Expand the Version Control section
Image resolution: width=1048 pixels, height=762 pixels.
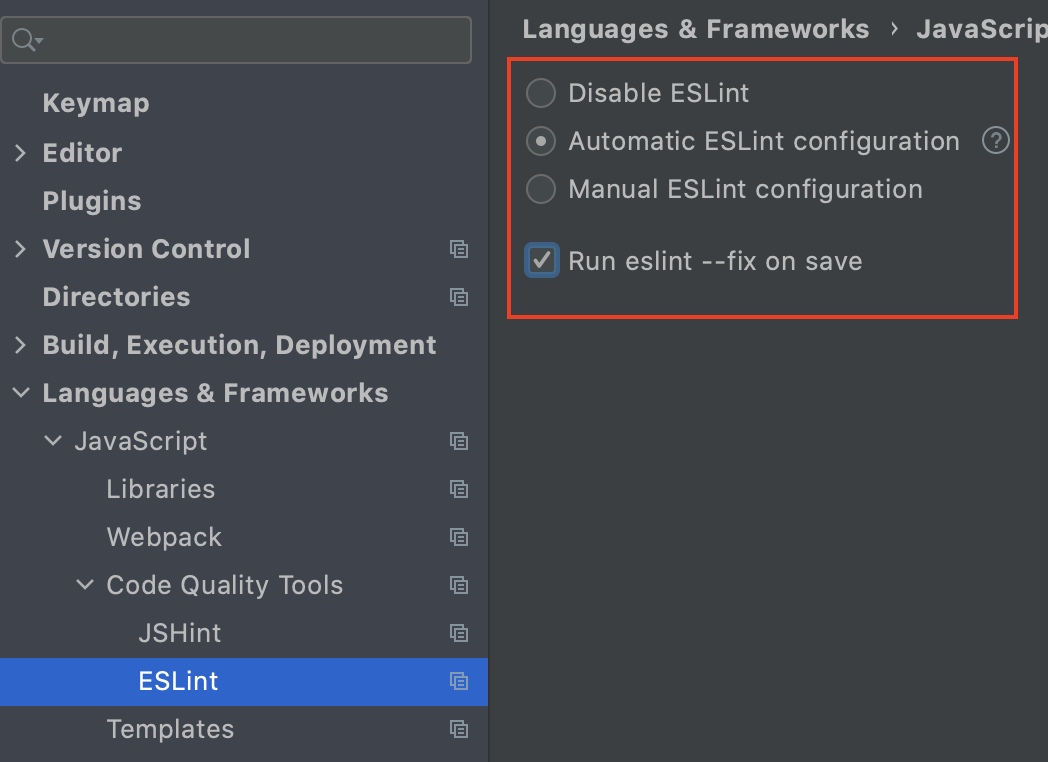[20, 249]
